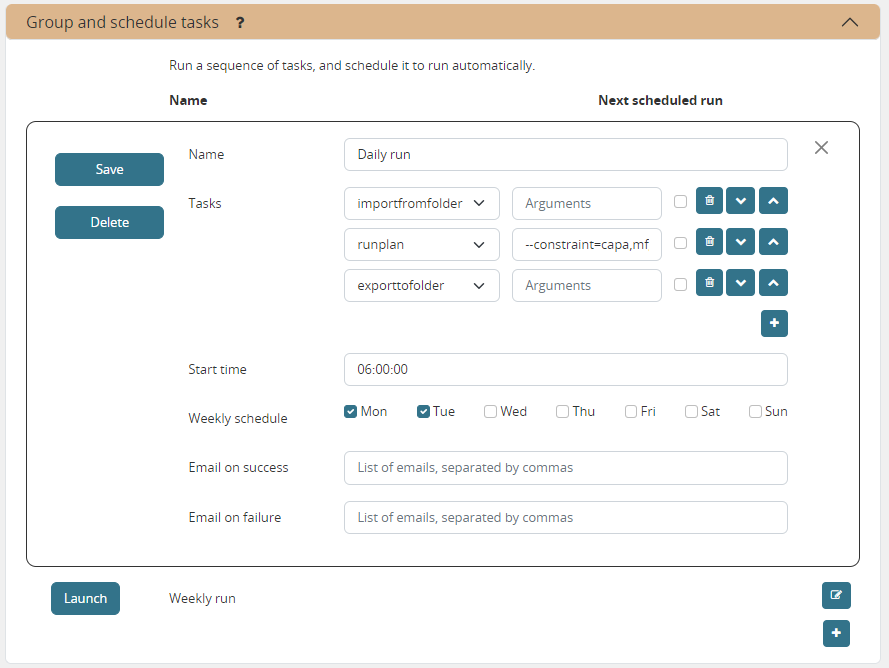Edit the Weekly run entry via pencil icon
889x668 pixels.
tap(836, 595)
